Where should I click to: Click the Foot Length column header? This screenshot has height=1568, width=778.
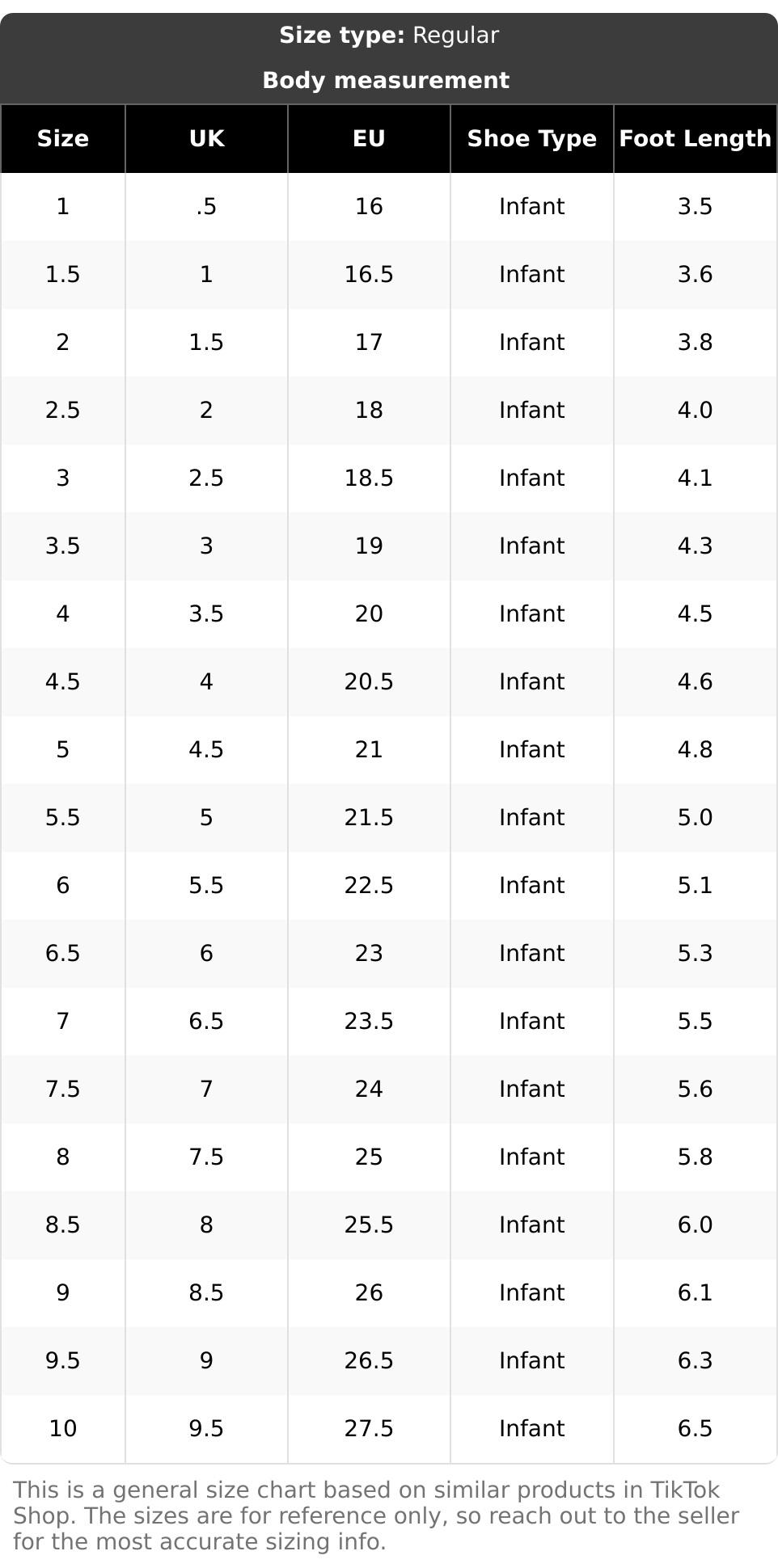pos(695,138)
